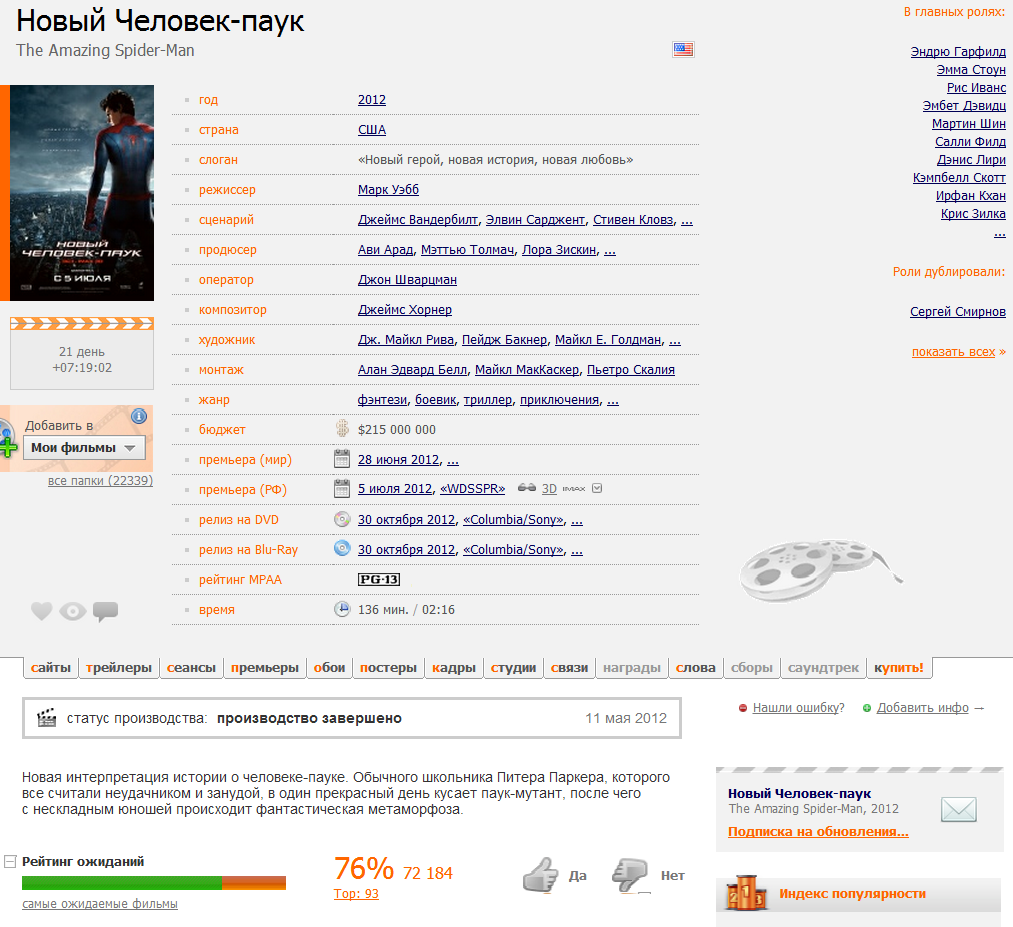
Task: Collapse the Рейтинг ожиданий section
Action: tap(10, 861)
